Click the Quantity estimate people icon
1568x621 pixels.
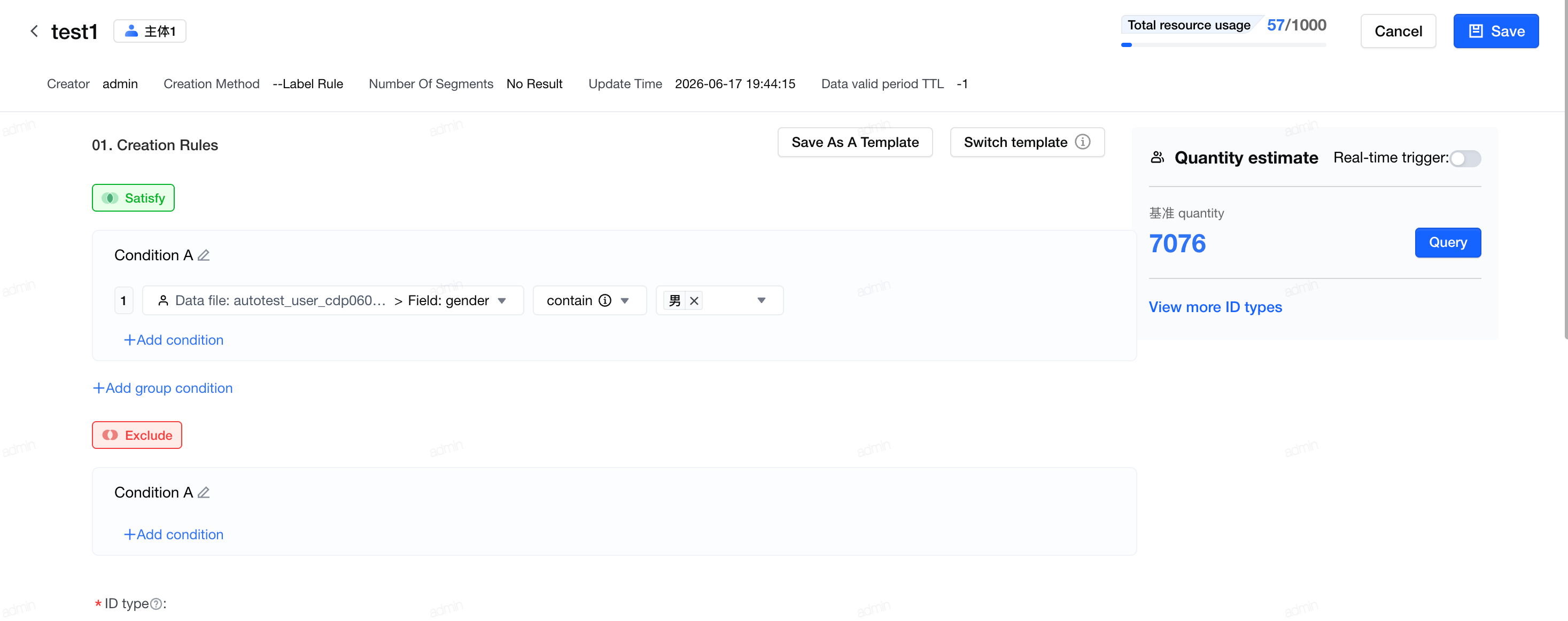tap(1157, 158)
